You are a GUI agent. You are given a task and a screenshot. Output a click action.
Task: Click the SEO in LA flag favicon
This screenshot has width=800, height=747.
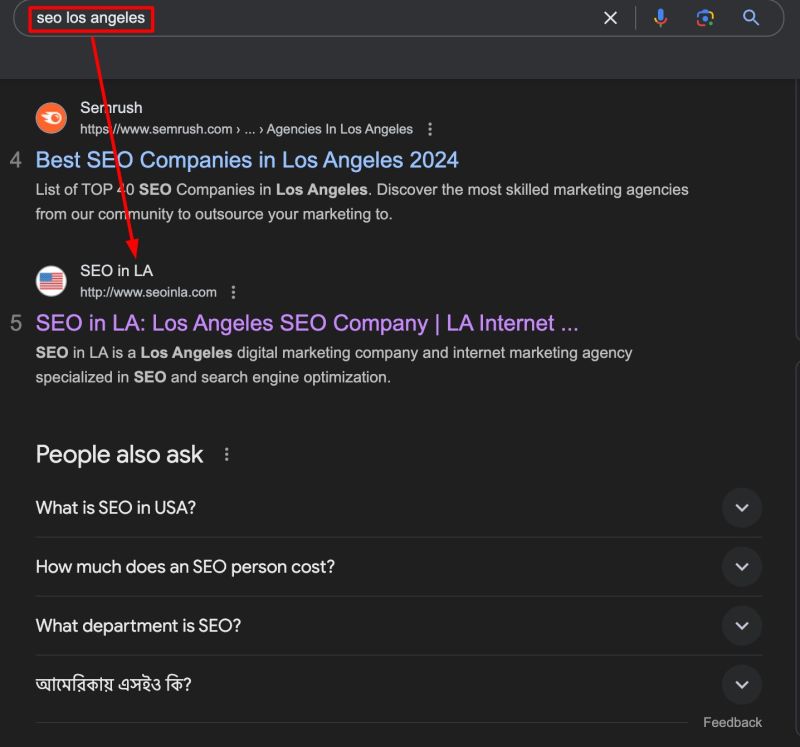[x=51, y=281]
